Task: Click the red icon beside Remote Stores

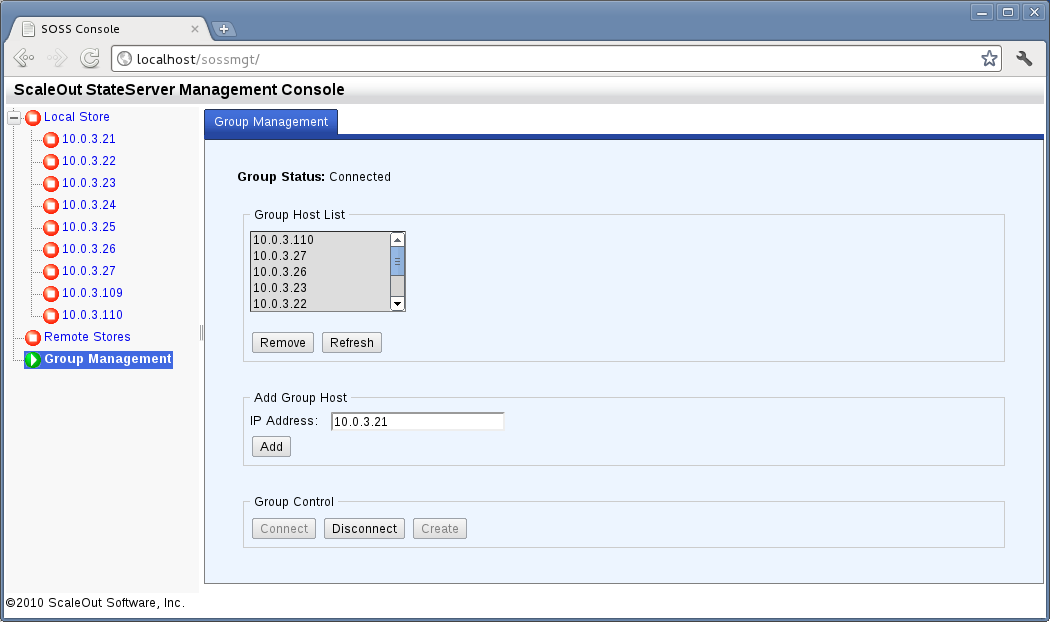Action: tap(33, 338)
